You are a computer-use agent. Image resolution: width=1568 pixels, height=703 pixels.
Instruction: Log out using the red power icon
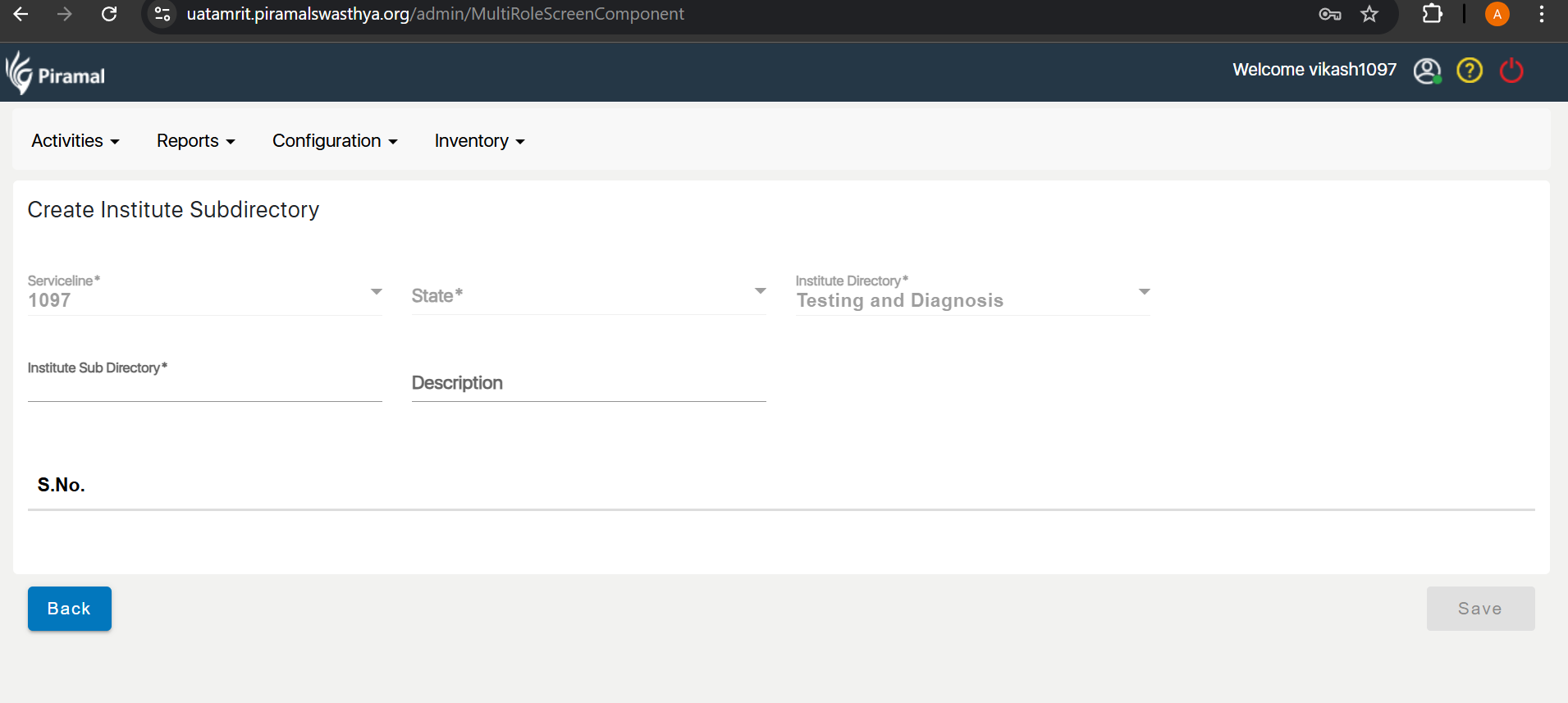coord(1511,71)
